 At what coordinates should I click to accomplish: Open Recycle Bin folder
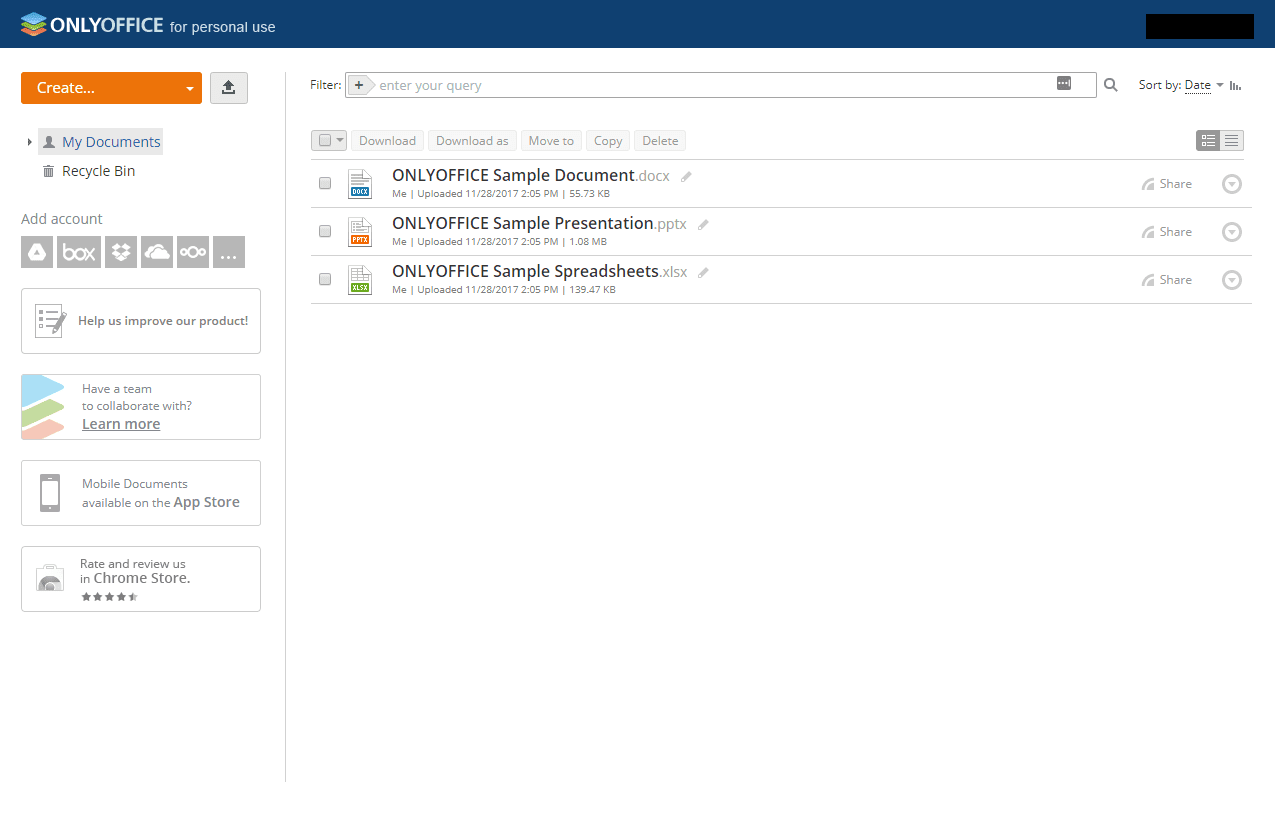(x=98, y=171)
